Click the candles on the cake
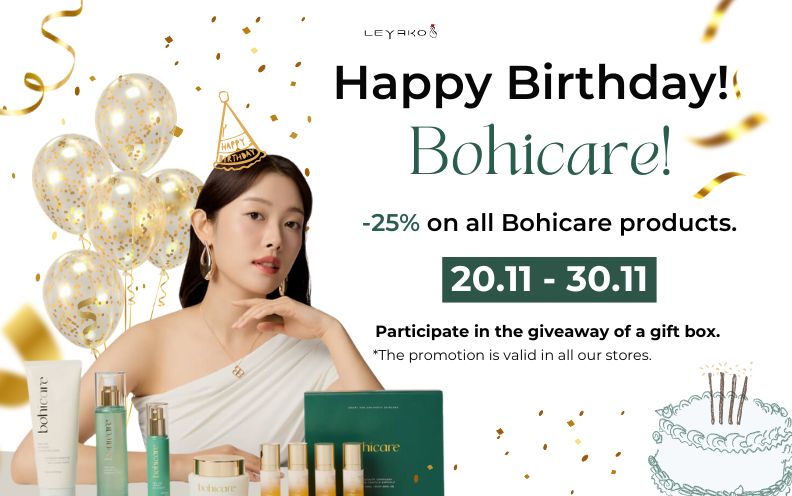 (727, 395)
